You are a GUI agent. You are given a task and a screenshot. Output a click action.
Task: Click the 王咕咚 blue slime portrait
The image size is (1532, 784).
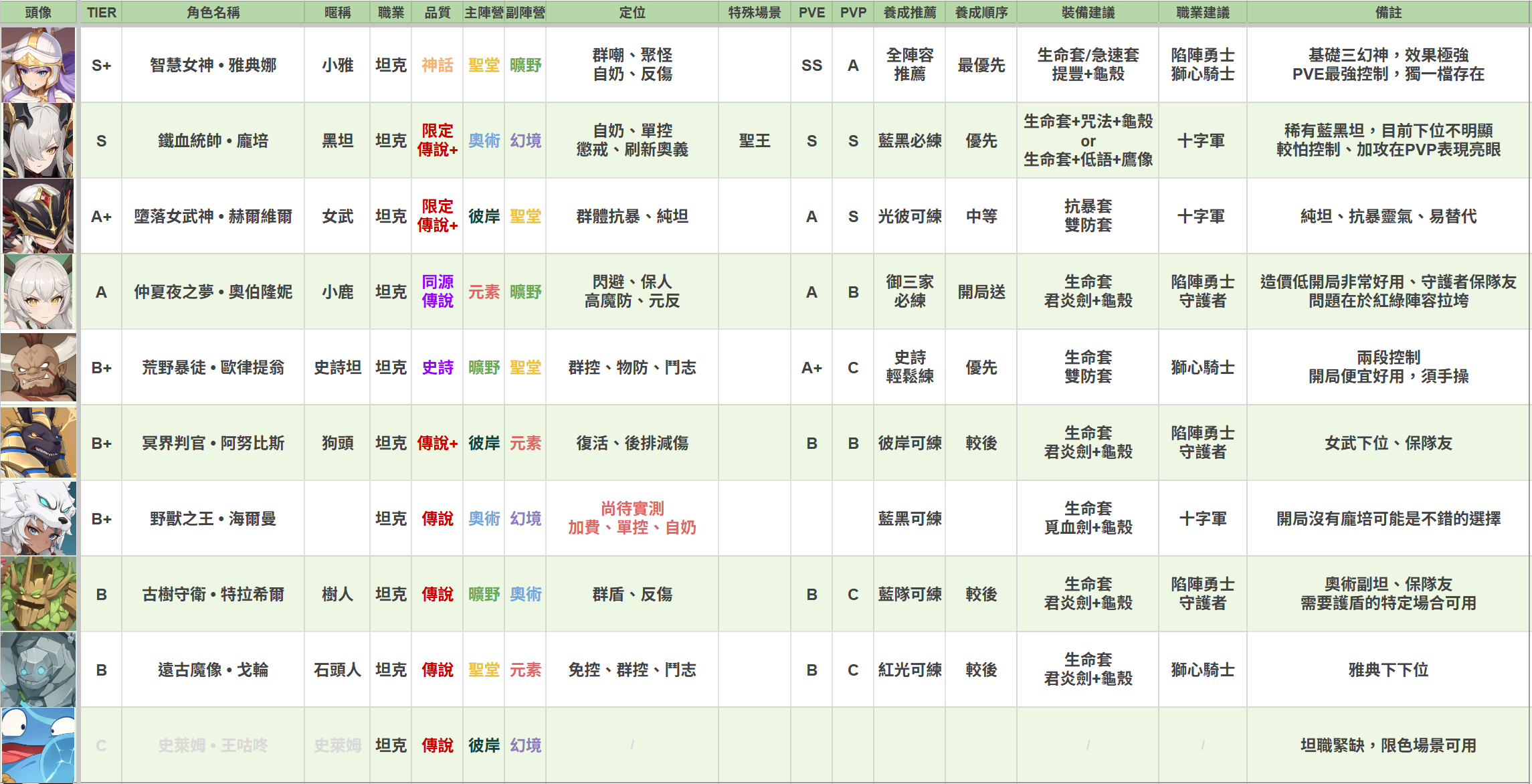(38, 745)
